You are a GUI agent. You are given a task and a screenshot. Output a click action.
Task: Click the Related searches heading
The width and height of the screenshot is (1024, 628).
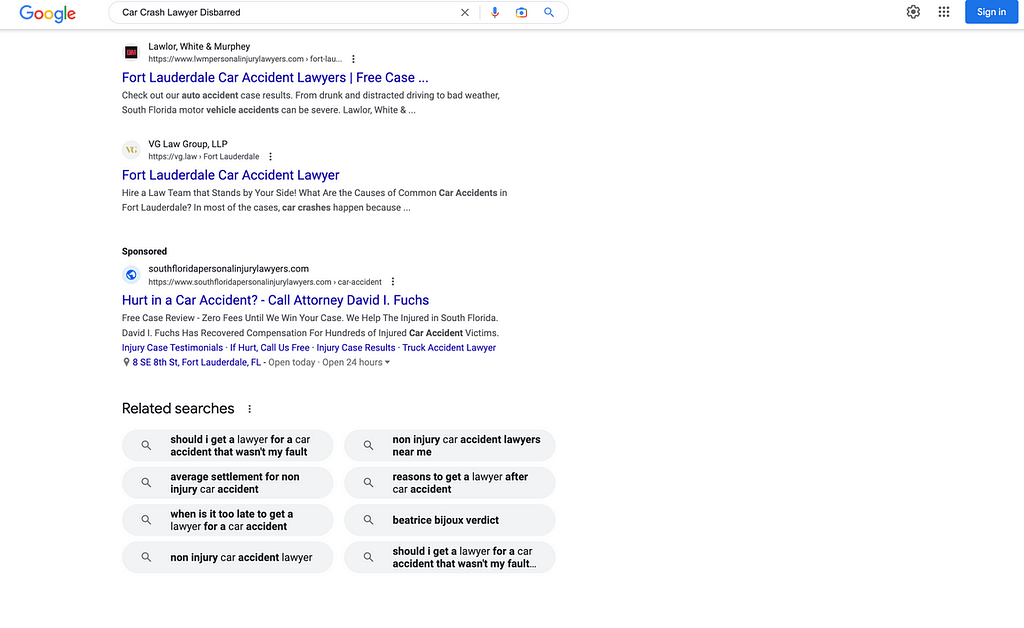(x=178, y=409)
